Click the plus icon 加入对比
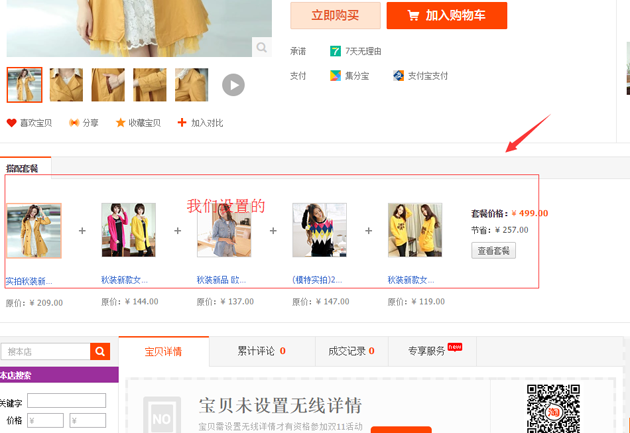 point(182,123)
